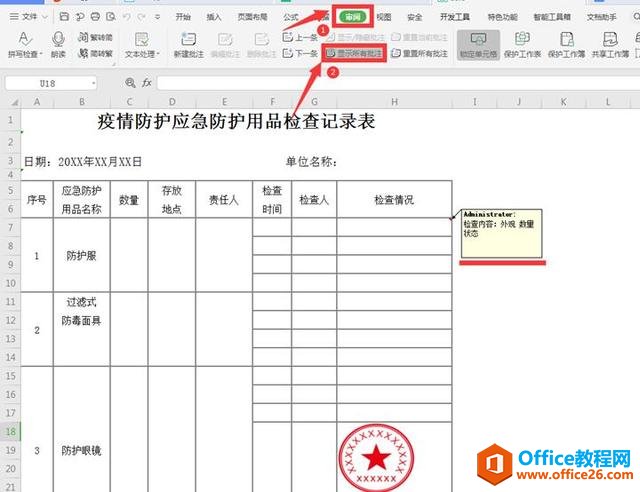The width and height of the screenshot is (640, 492).
Task: Toggle 显示/隐藏批注 for current comment
Action: [x=355, y=37]
